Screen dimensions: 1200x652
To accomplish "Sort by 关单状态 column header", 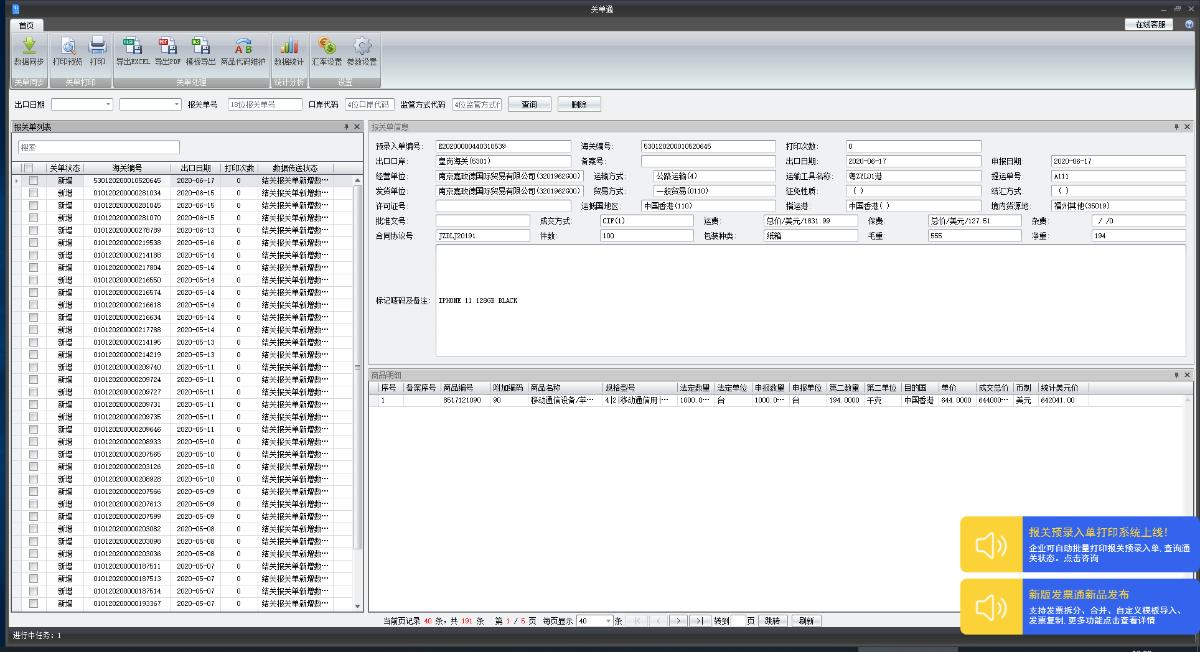I will coord(64,168).
